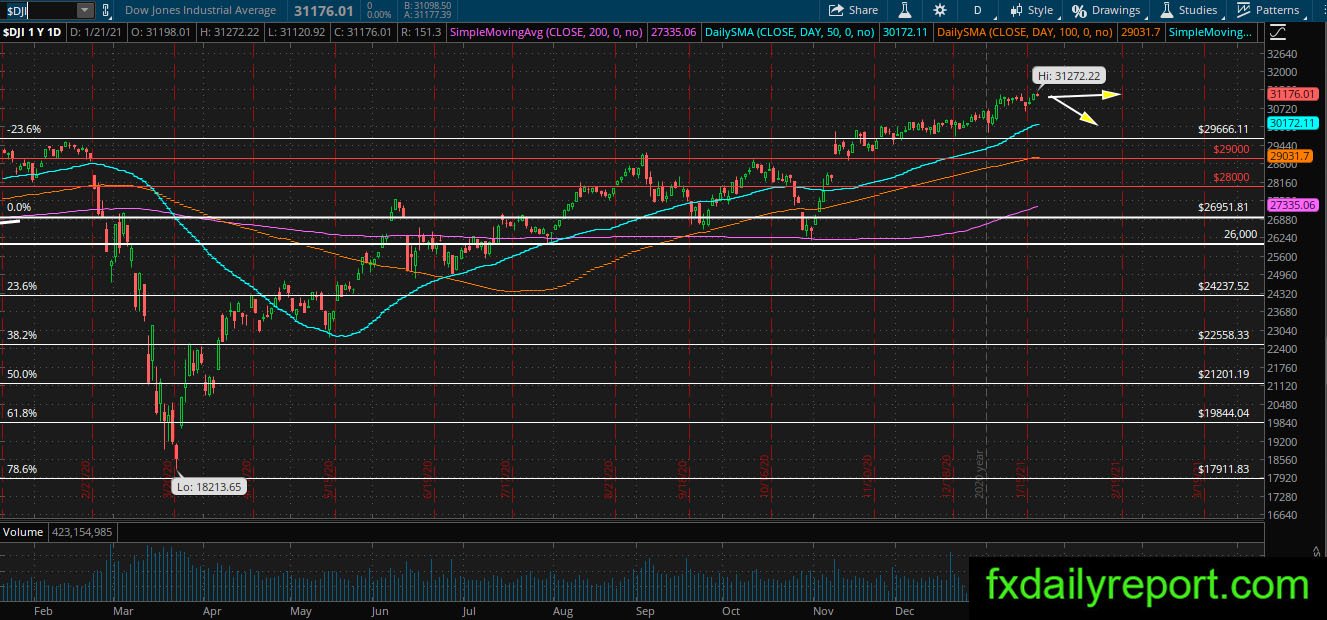Screen dimensions: 1327x620
Task: Click the 26,000 price level label
Action: tap(1240, 234)
